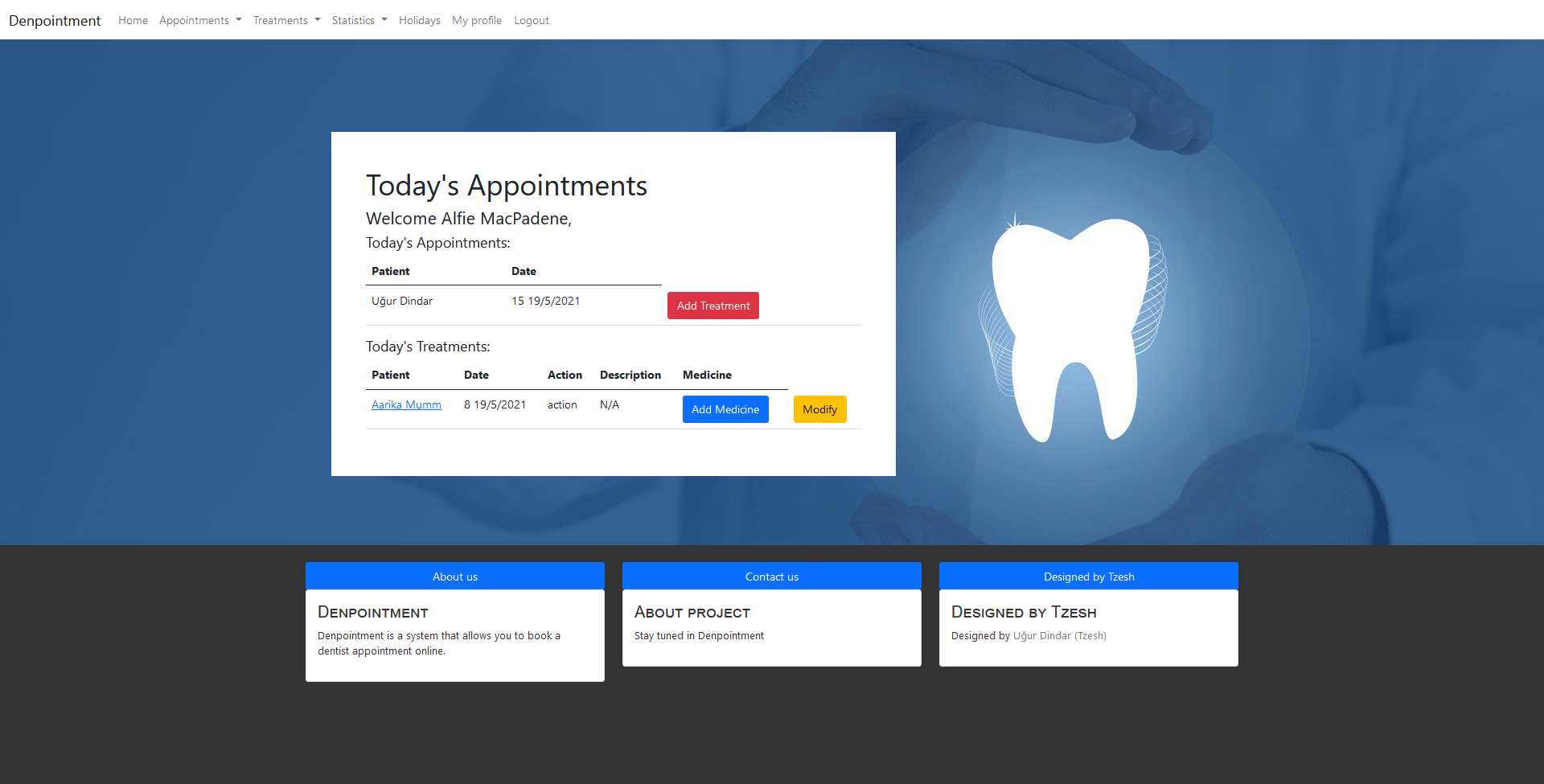Expand the Appointments dropdown menu
Image resolution: width=1544 pixels, height=784 pixels.
click(x=200, y=20)
